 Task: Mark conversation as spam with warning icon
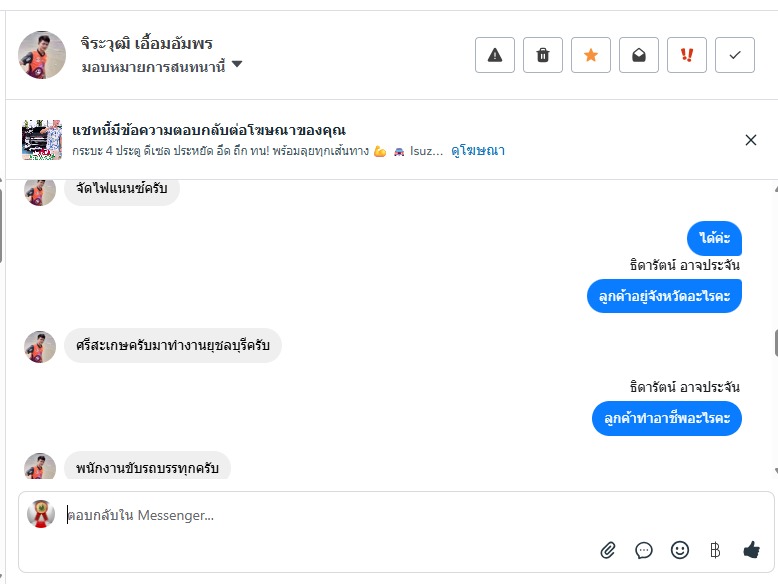(495, 55)
